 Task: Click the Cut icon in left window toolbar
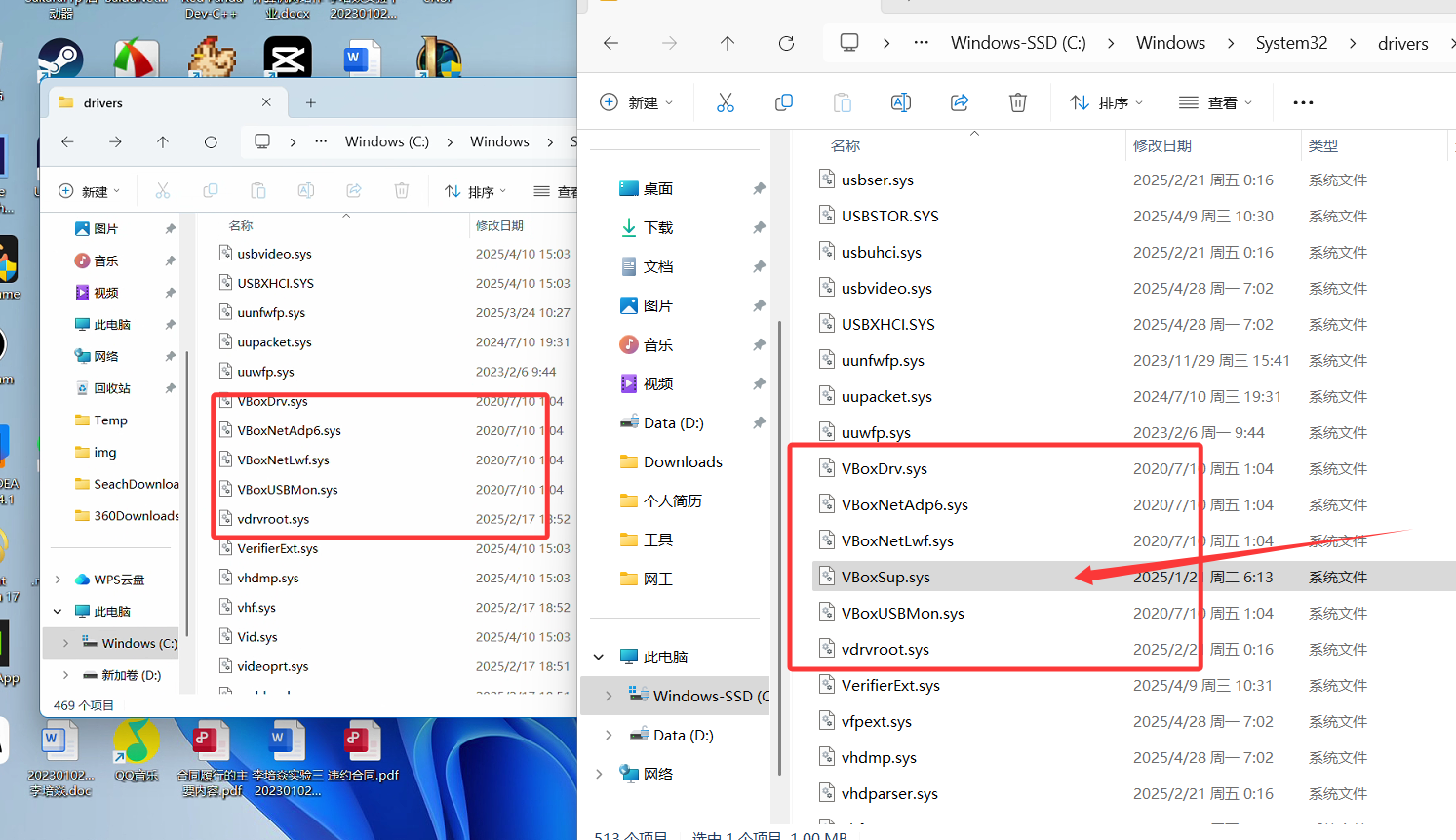click(x=163, y=190)
